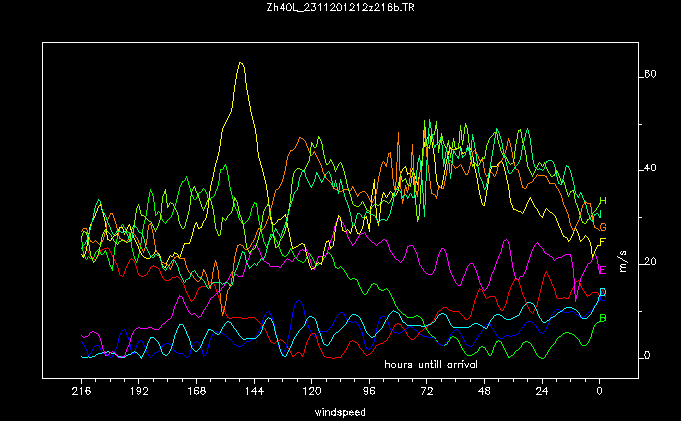681x421 pixels.
Task: Select the 144 hour tick label
Action: [254, 393]
